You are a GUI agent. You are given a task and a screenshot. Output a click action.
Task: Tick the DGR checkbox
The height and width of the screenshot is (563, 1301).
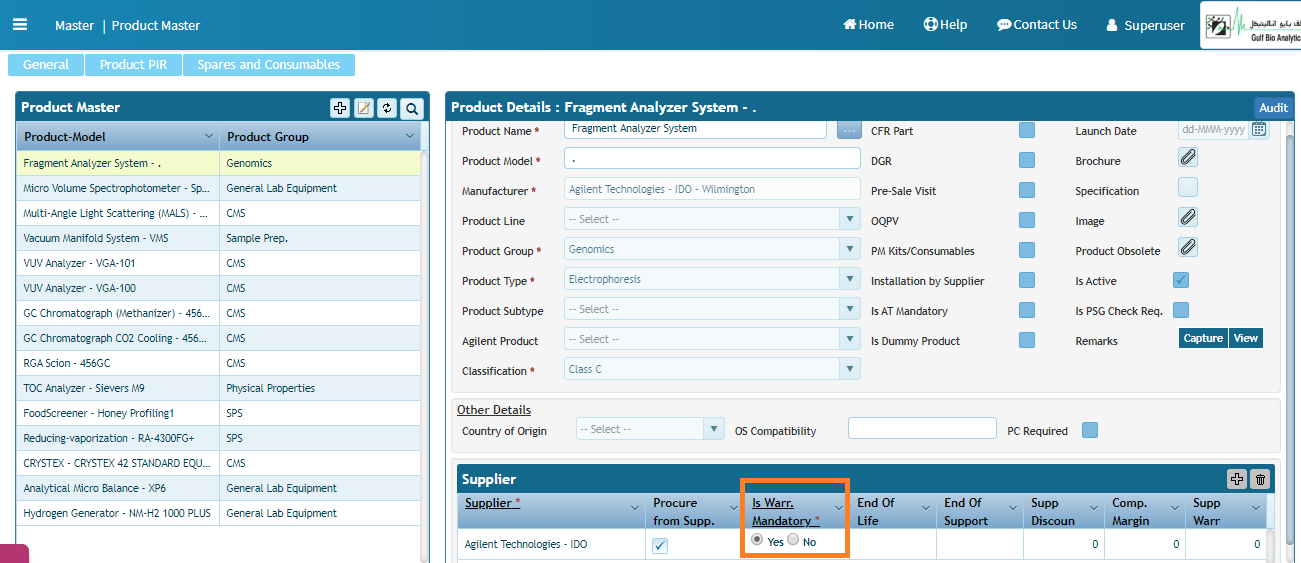tap(1027, 160)
